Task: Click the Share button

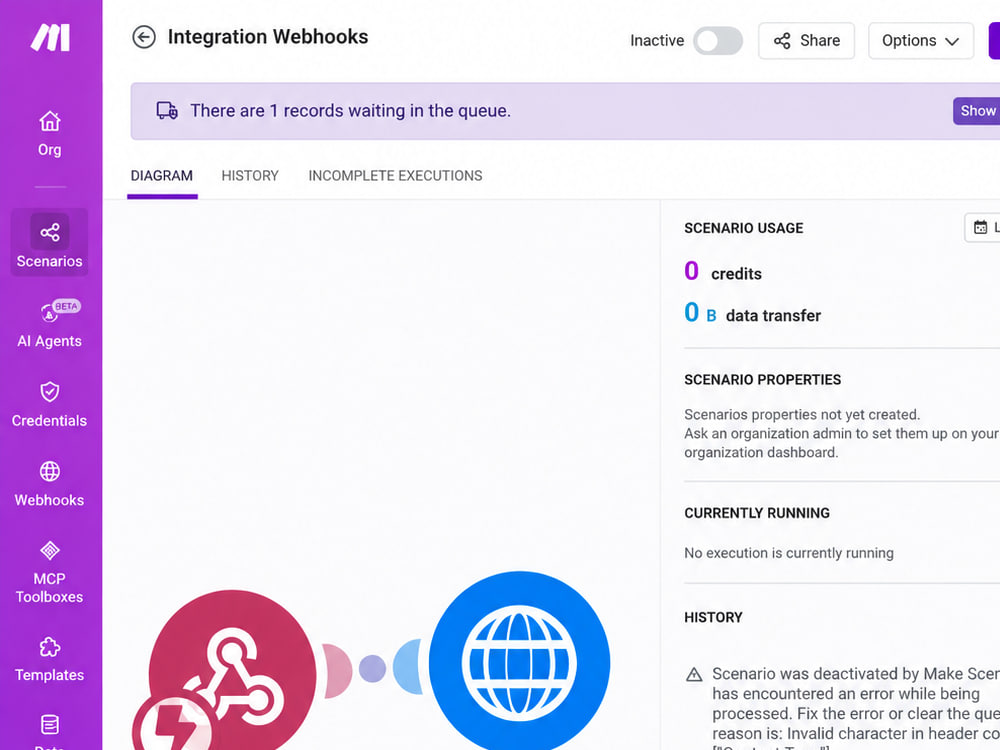Action: tap(807, 41)
